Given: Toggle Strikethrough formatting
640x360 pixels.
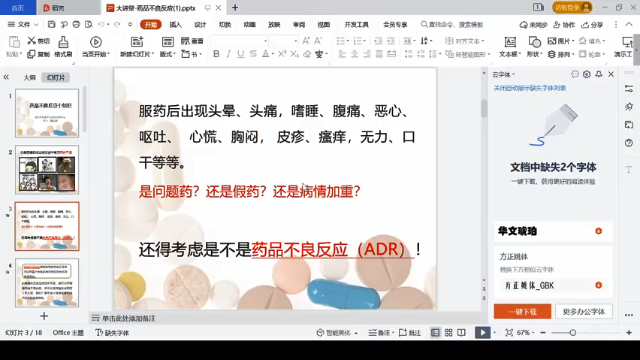Looking at the screenshot, I should 253,54.
